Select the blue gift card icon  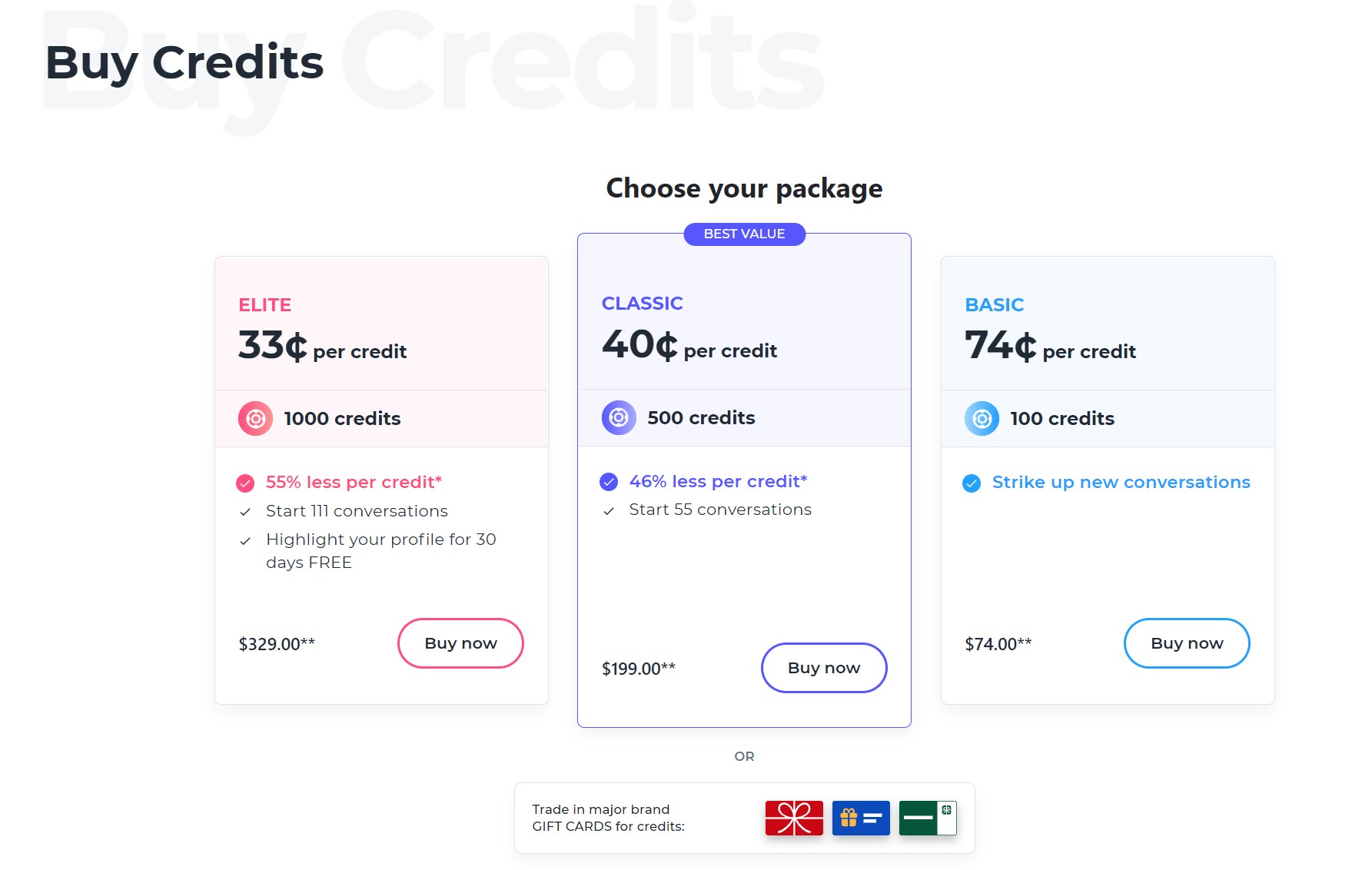pyautogui.click(x=861, y=818)
